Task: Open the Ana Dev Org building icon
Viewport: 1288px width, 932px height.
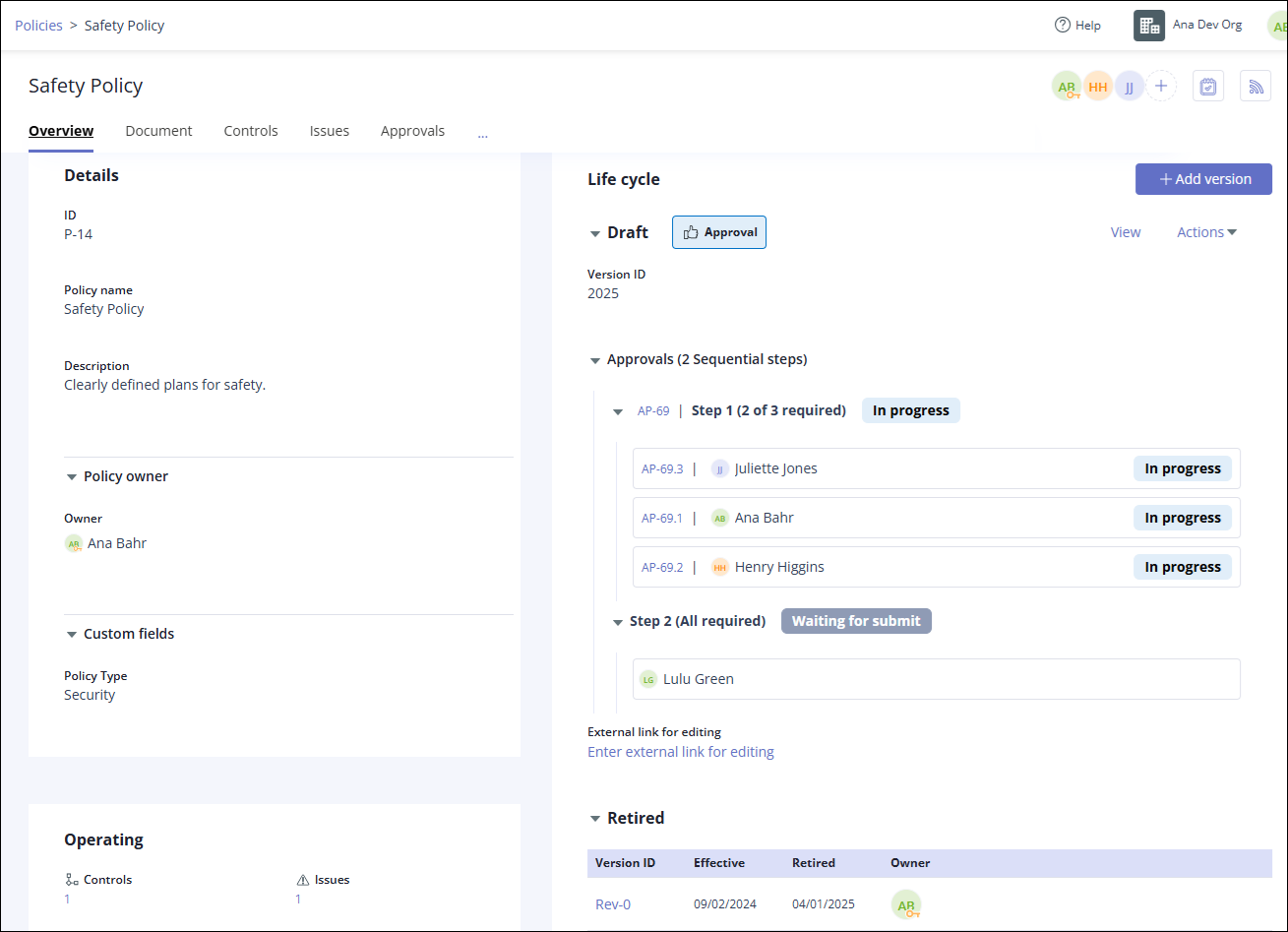Action: [x=1148, y=26]
